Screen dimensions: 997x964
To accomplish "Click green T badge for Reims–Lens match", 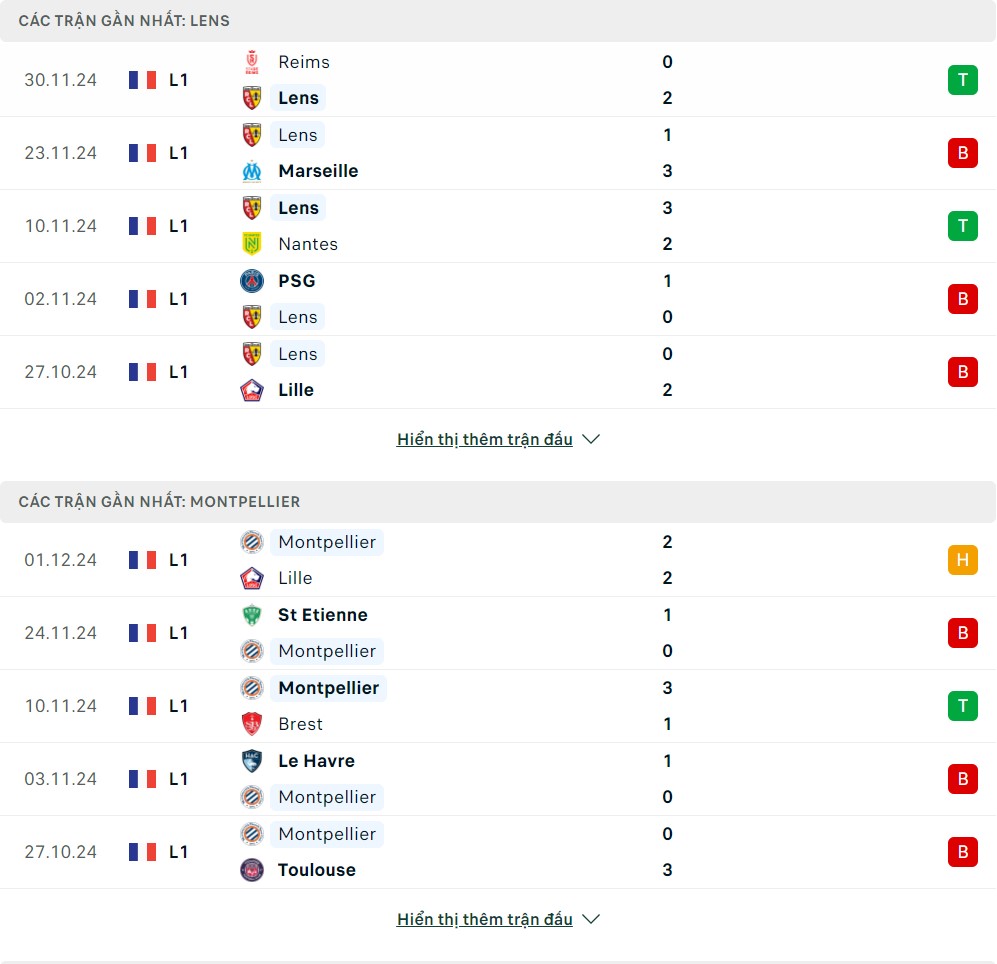I will point(962,80).
